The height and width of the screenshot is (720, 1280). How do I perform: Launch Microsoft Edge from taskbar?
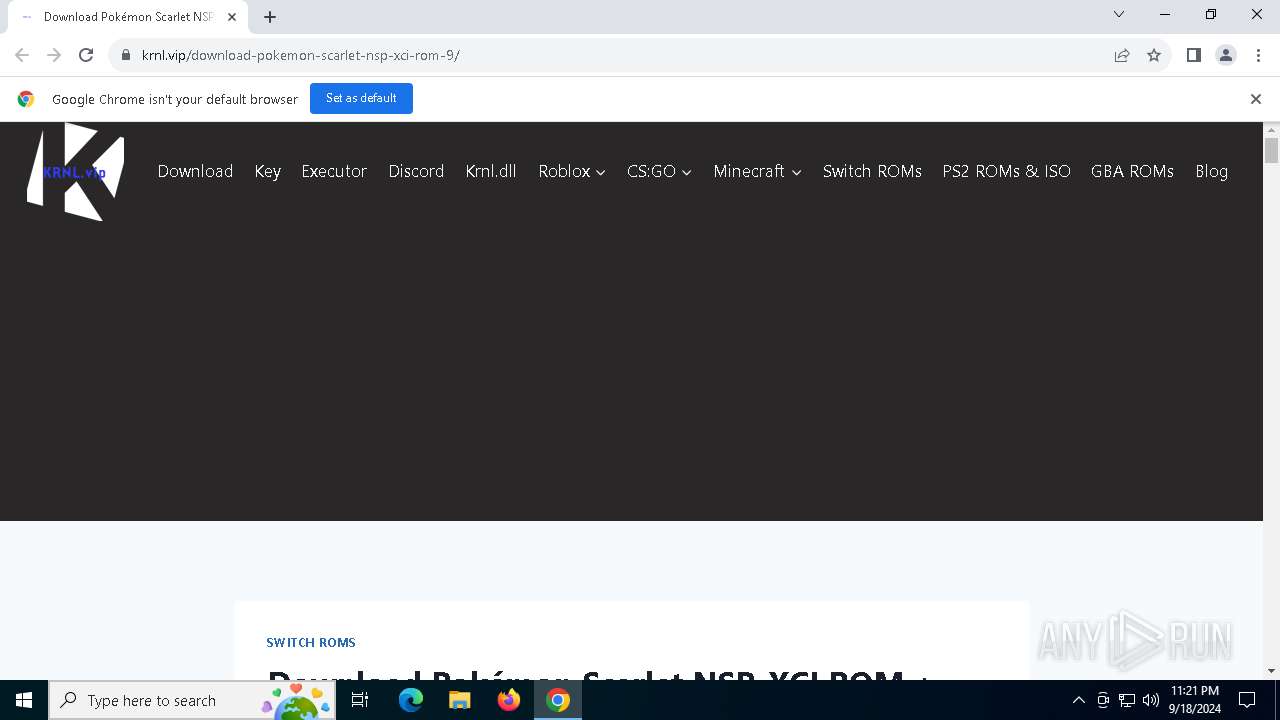(x=411, y=700)
